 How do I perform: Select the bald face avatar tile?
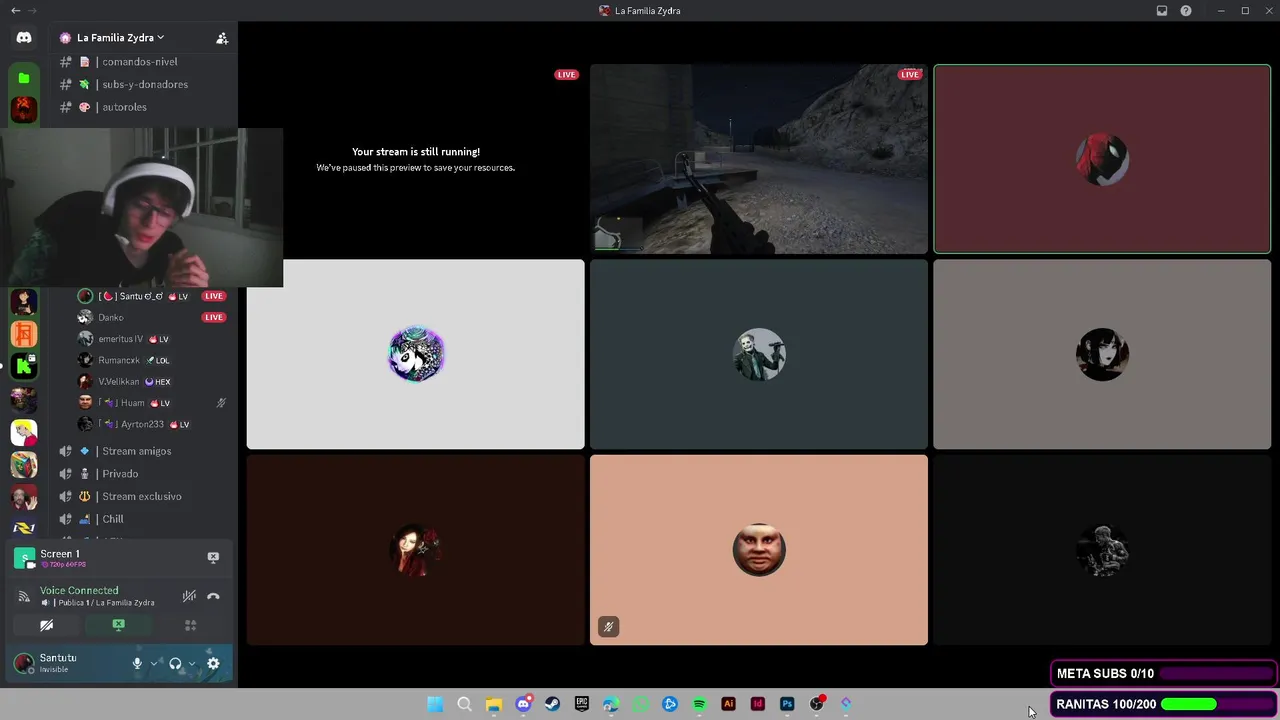click(759, 550)
